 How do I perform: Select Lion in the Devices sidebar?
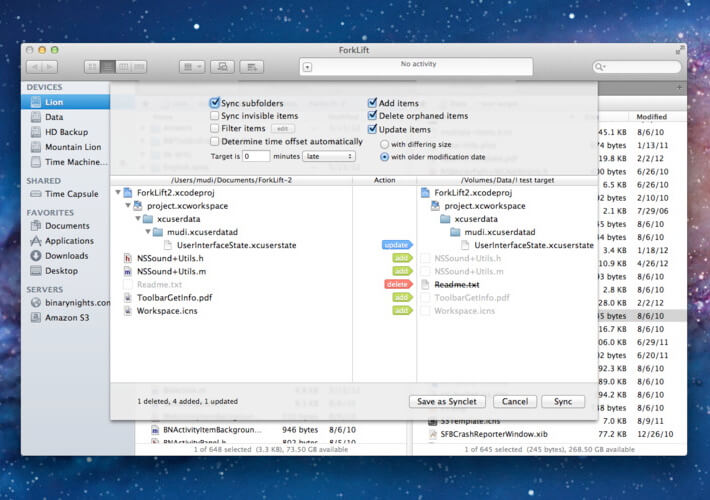point(65,102)
